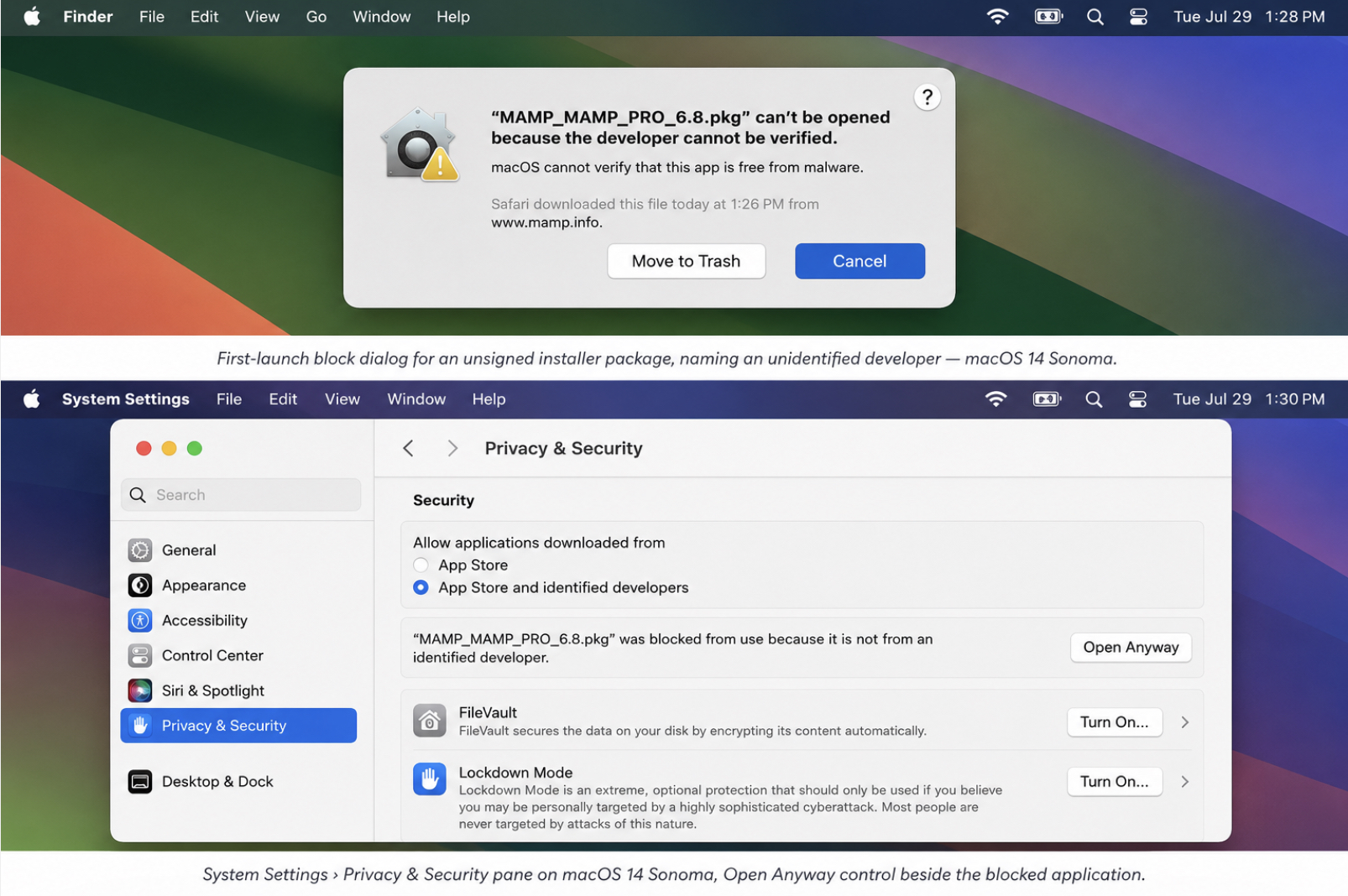Open Finder menu in top menu bar
Viewport: 1348px width, 896px height.
88,17
